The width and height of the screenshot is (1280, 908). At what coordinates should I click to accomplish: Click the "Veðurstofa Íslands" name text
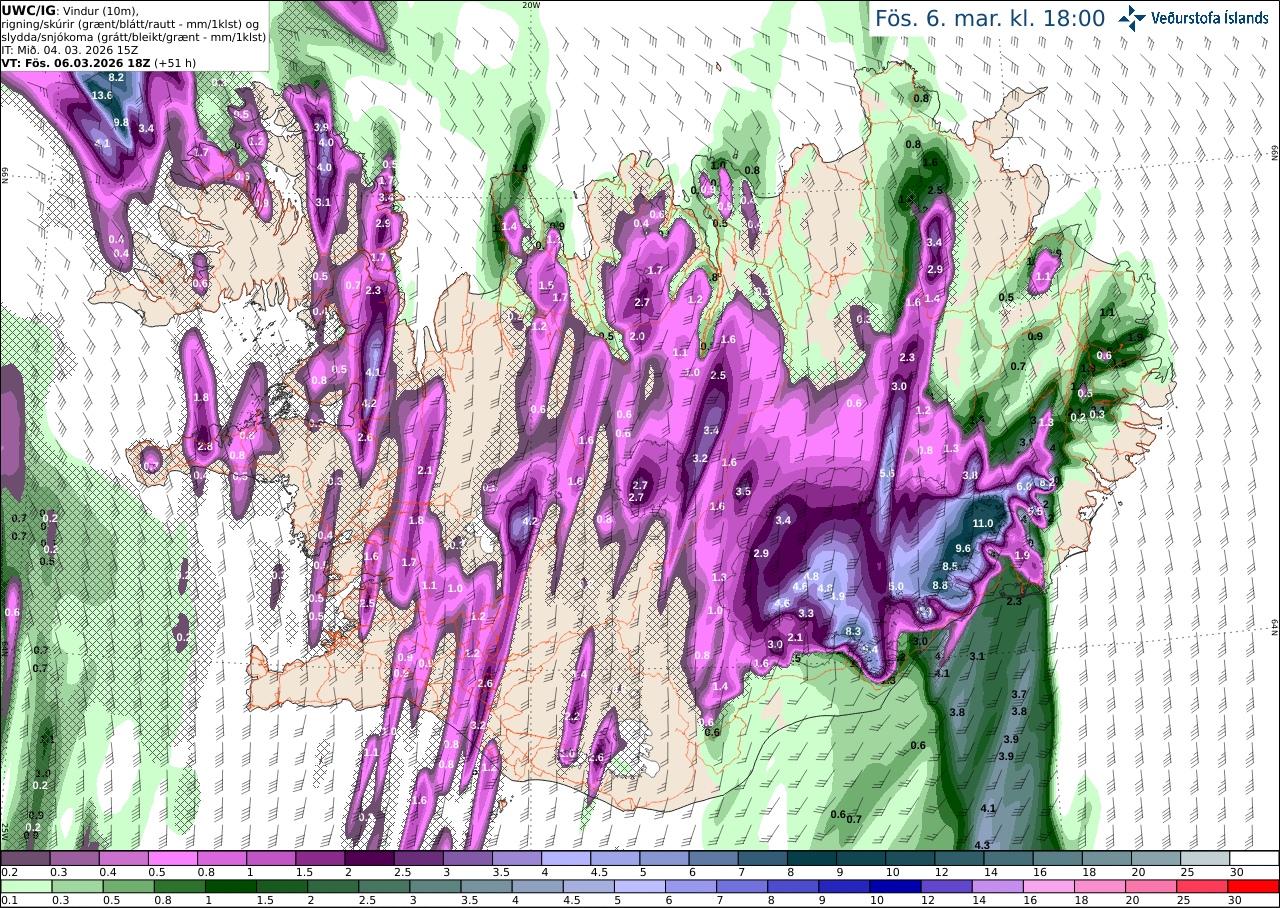(1210, 18)
